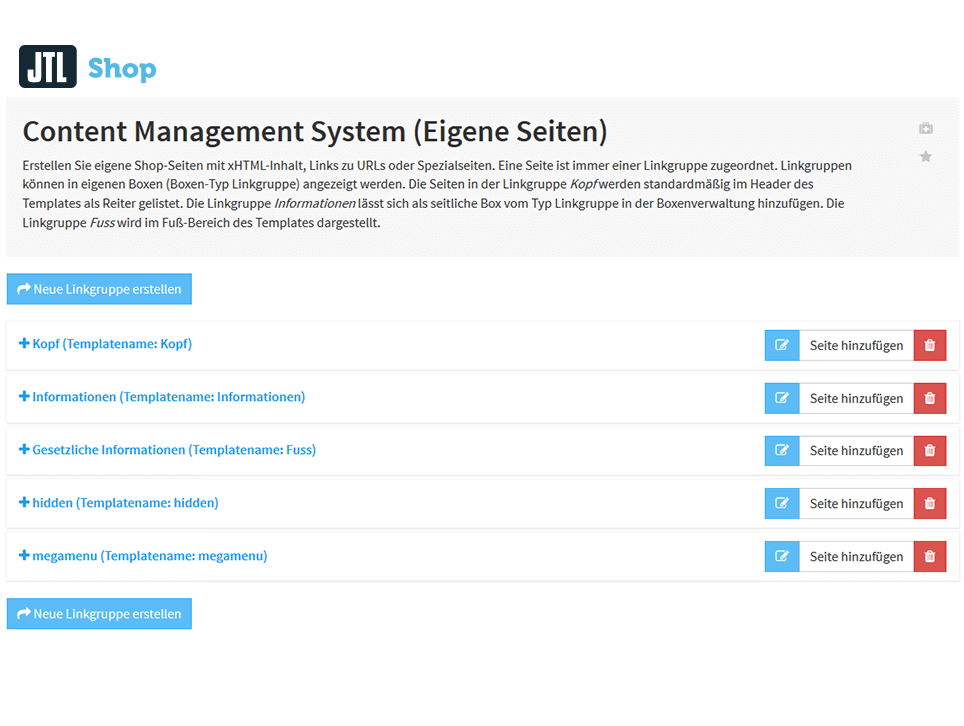Delete the Gesetzliche Informationen link group
Screen dimensions: 964x726
pos(929,450)
